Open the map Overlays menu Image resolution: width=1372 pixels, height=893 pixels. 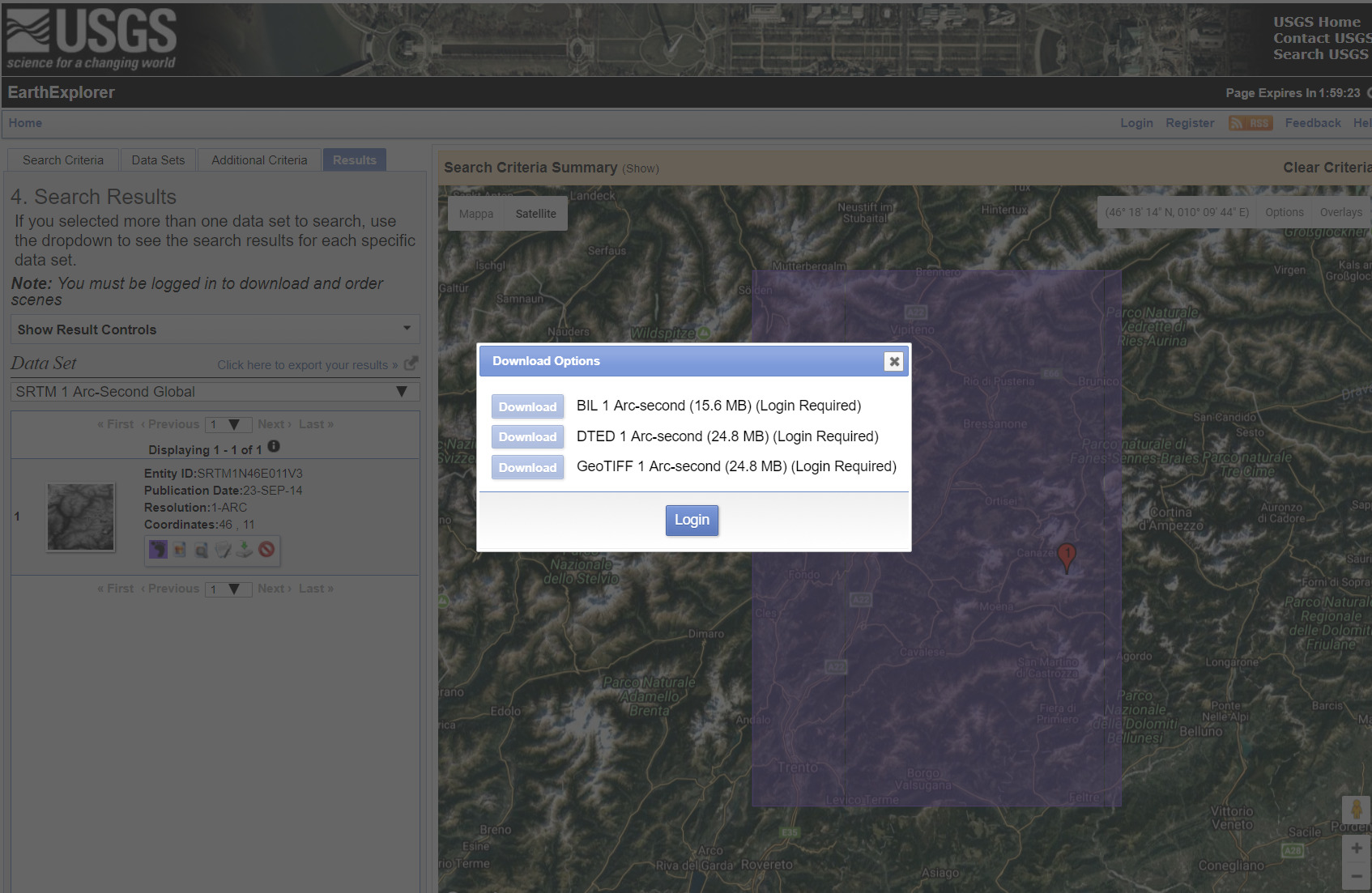click(1341, 212)
